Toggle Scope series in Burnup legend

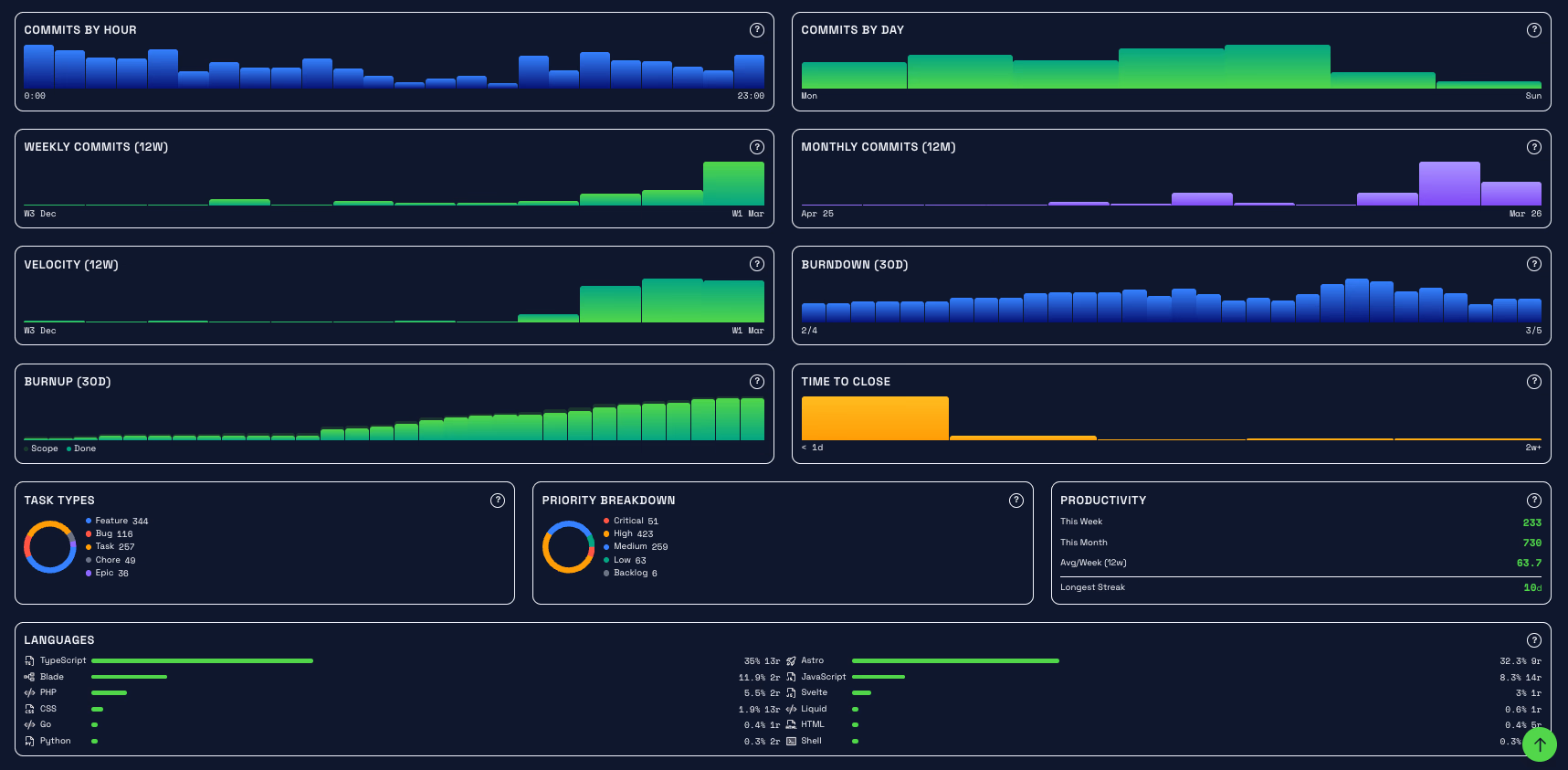click(41, 448)
